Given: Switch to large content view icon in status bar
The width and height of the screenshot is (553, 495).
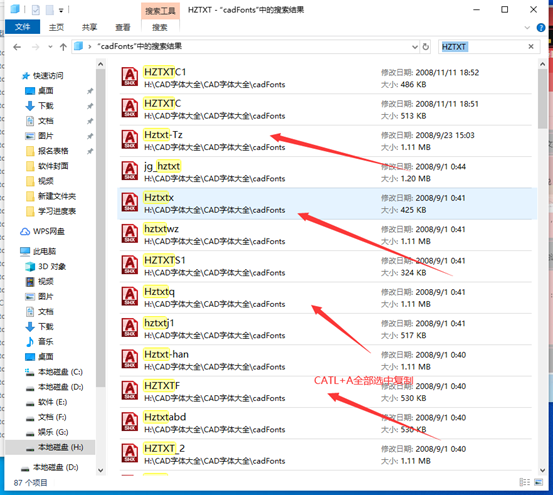Looking at the screenshot, I should coord(539,482).
